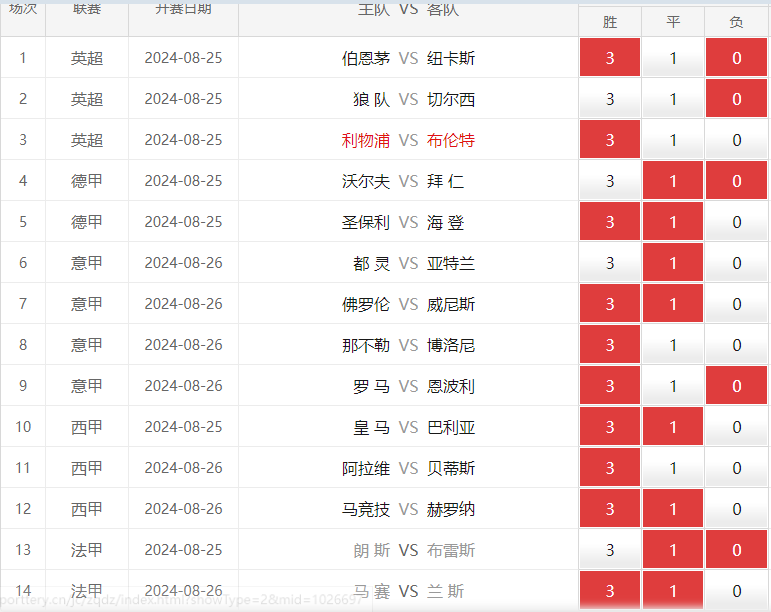Select loss (0) for 马赛 VS 兰斯

(x=736, y=590)
